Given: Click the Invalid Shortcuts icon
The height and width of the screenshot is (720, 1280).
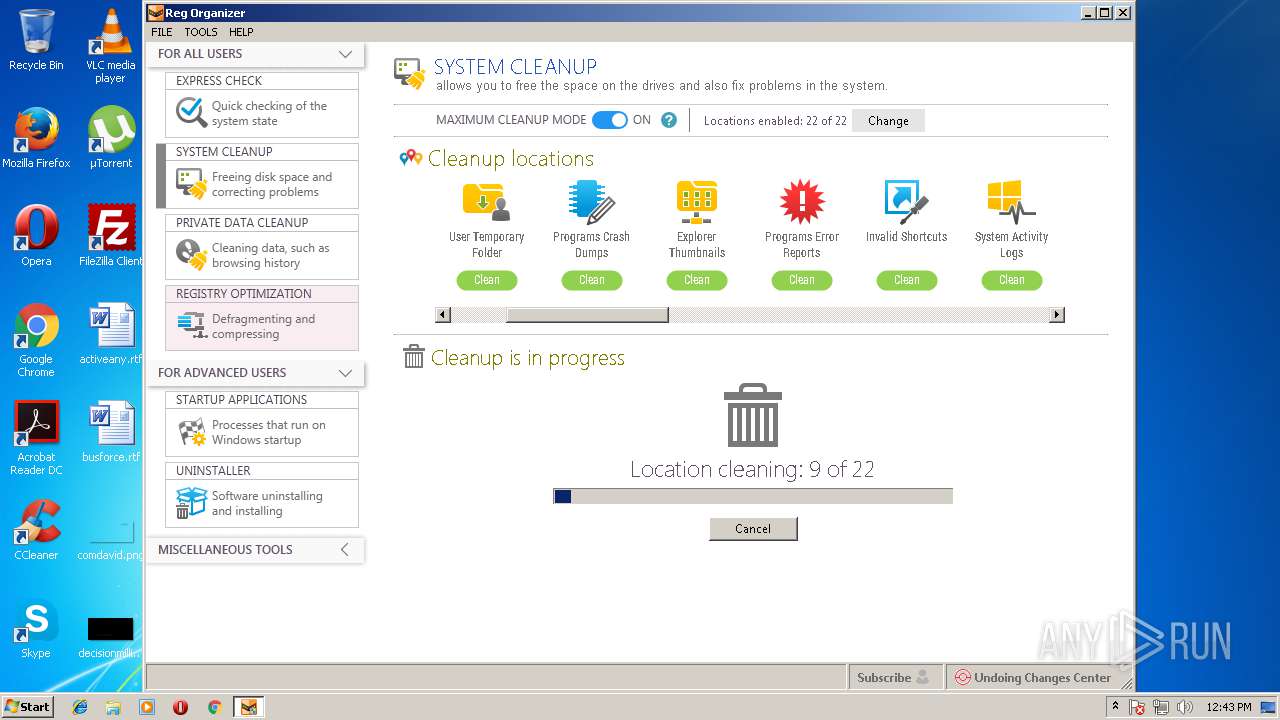Looking at the screenshot, I should pos(906,201).
